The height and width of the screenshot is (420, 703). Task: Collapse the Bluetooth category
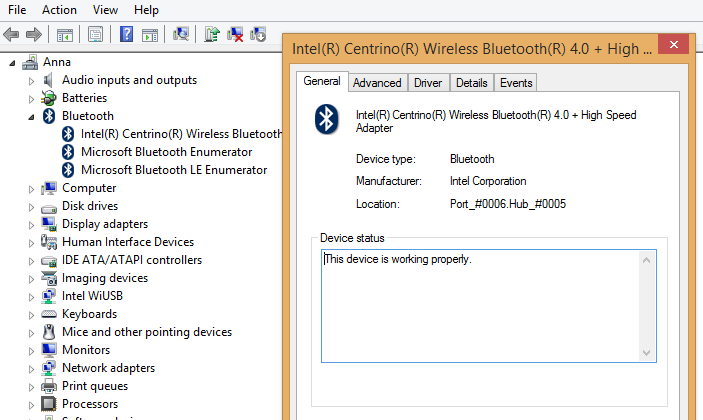tap(31, 117)
